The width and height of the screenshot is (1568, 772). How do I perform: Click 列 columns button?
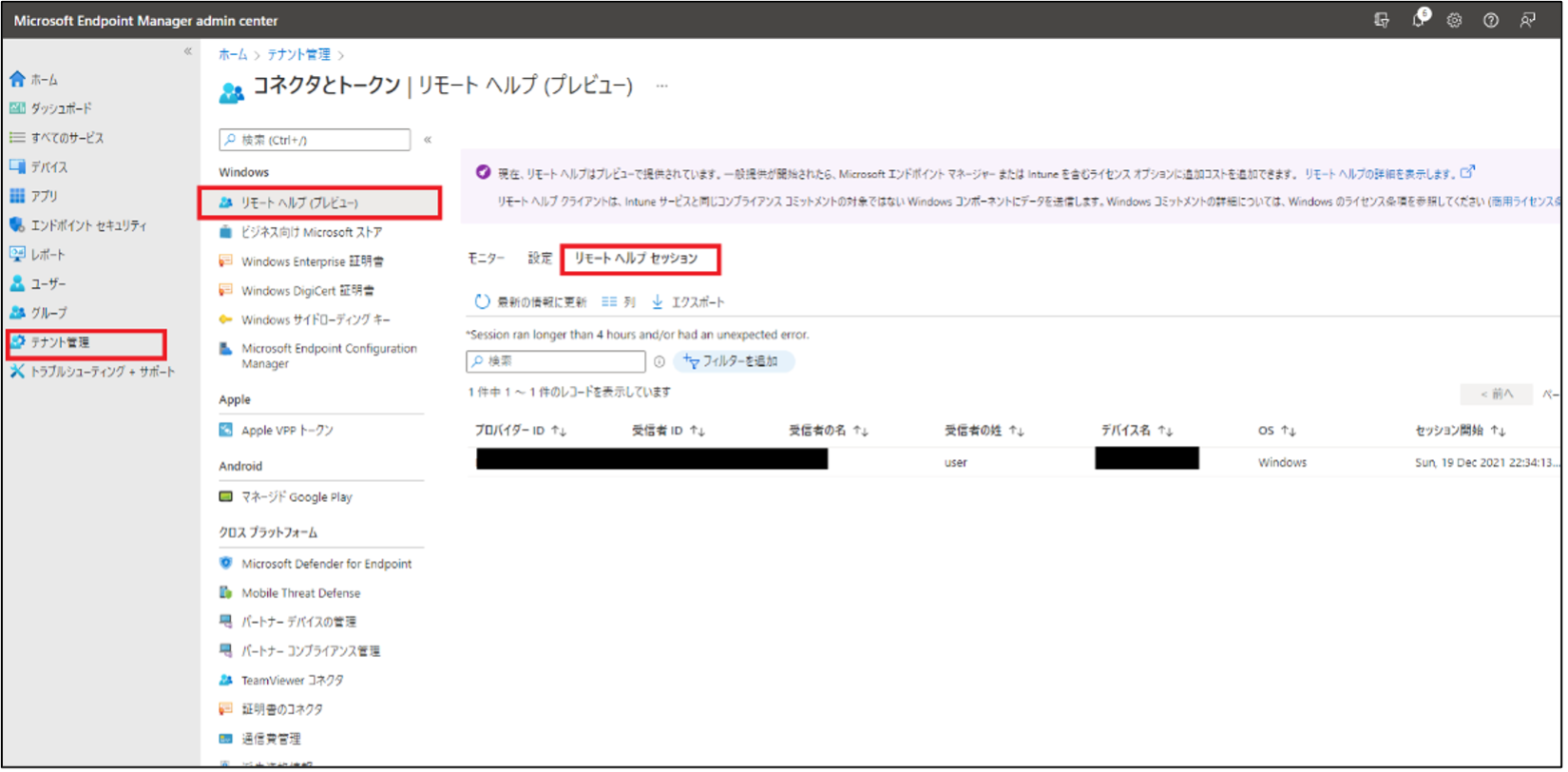pos(619,302)
